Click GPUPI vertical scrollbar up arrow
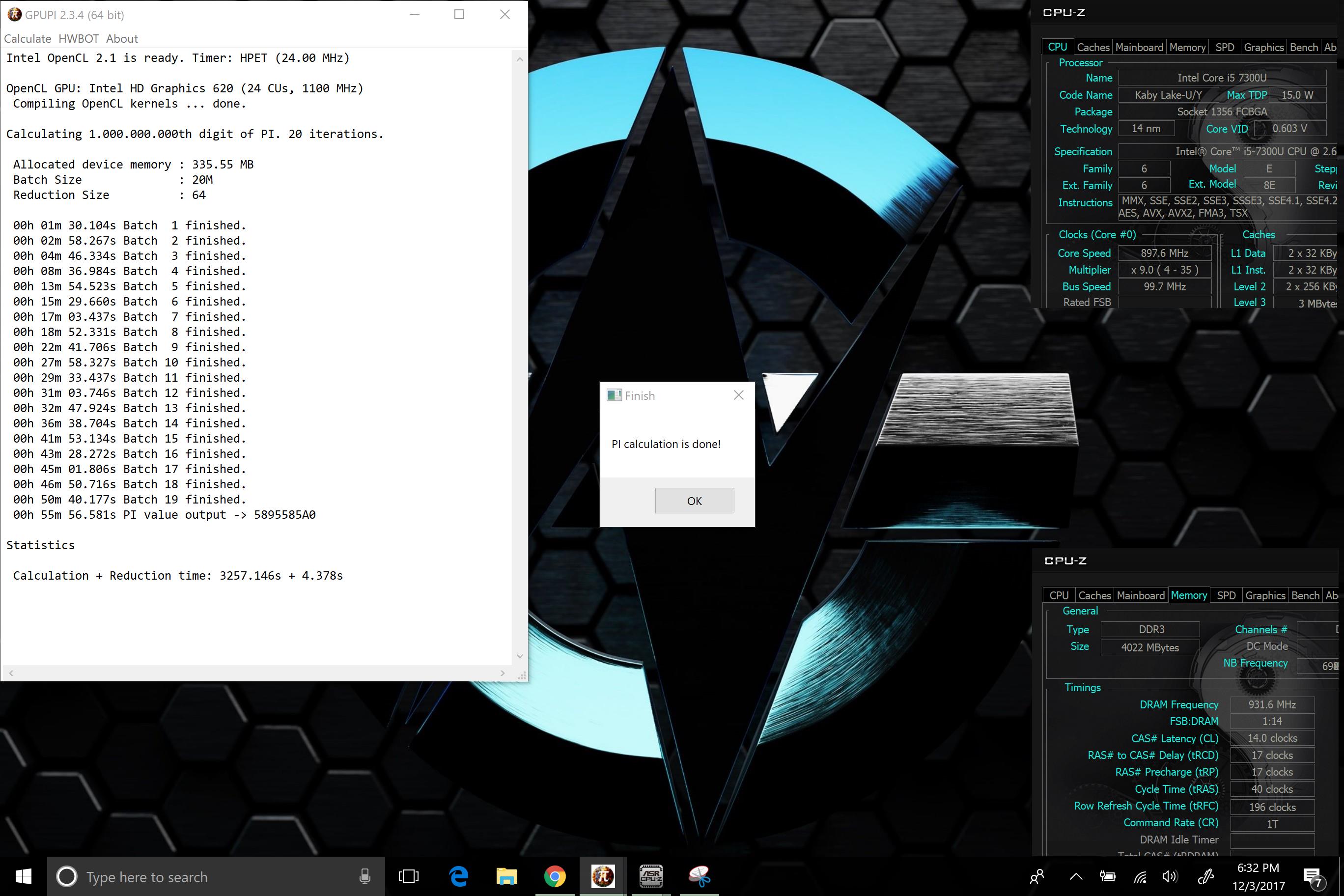Screen dimensions: 1344x896 pos(519,59)
